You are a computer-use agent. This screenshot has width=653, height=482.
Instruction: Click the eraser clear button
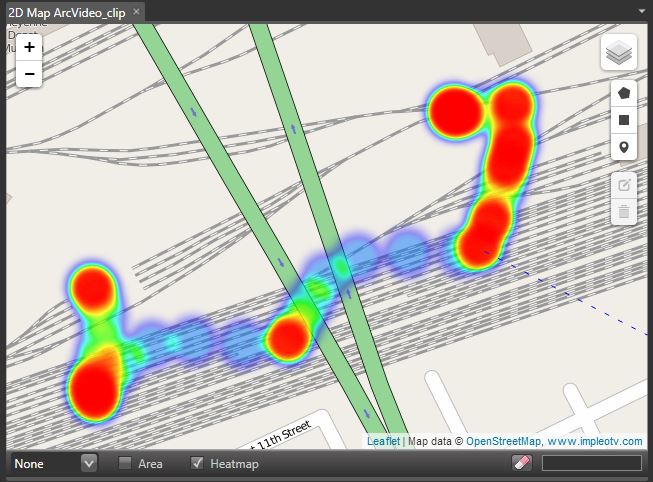(x=521, y=463)
